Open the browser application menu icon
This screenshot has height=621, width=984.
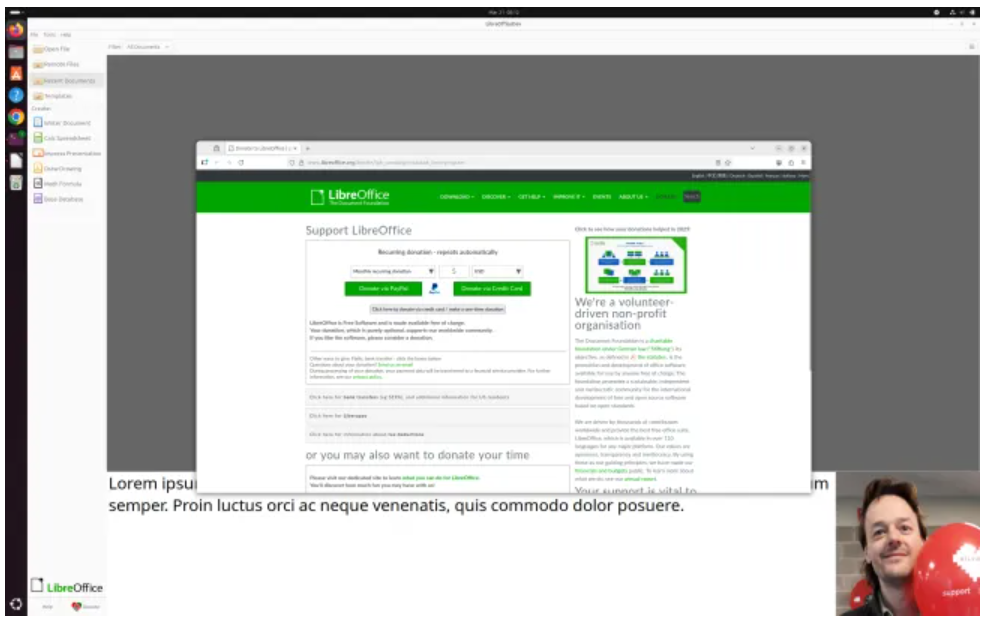803,162
